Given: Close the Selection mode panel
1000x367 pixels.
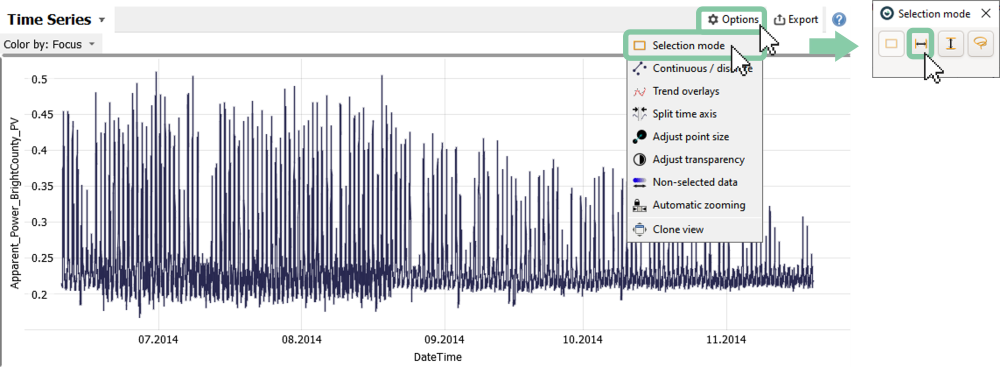Looking at the screenshot, I should tap(985, 13).
